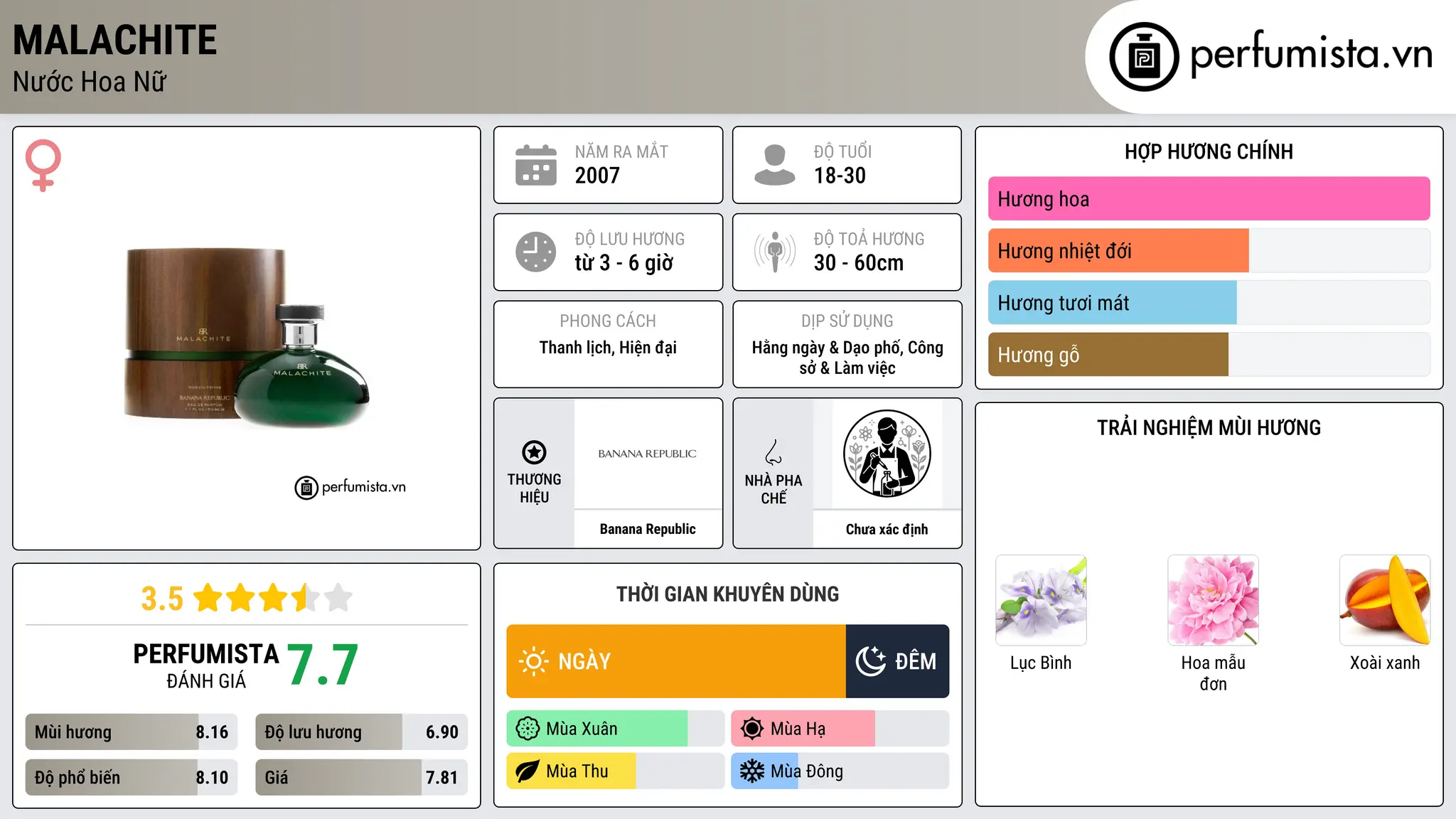
Task: Click the PHONG CÁCH label
Action: point(608,321)
